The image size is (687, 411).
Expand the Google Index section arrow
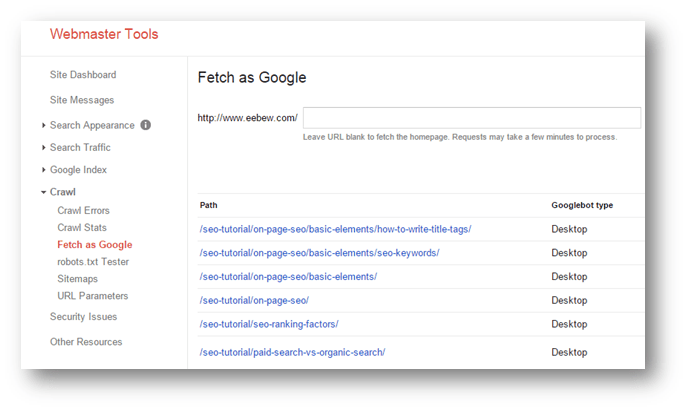pos(43,170)
